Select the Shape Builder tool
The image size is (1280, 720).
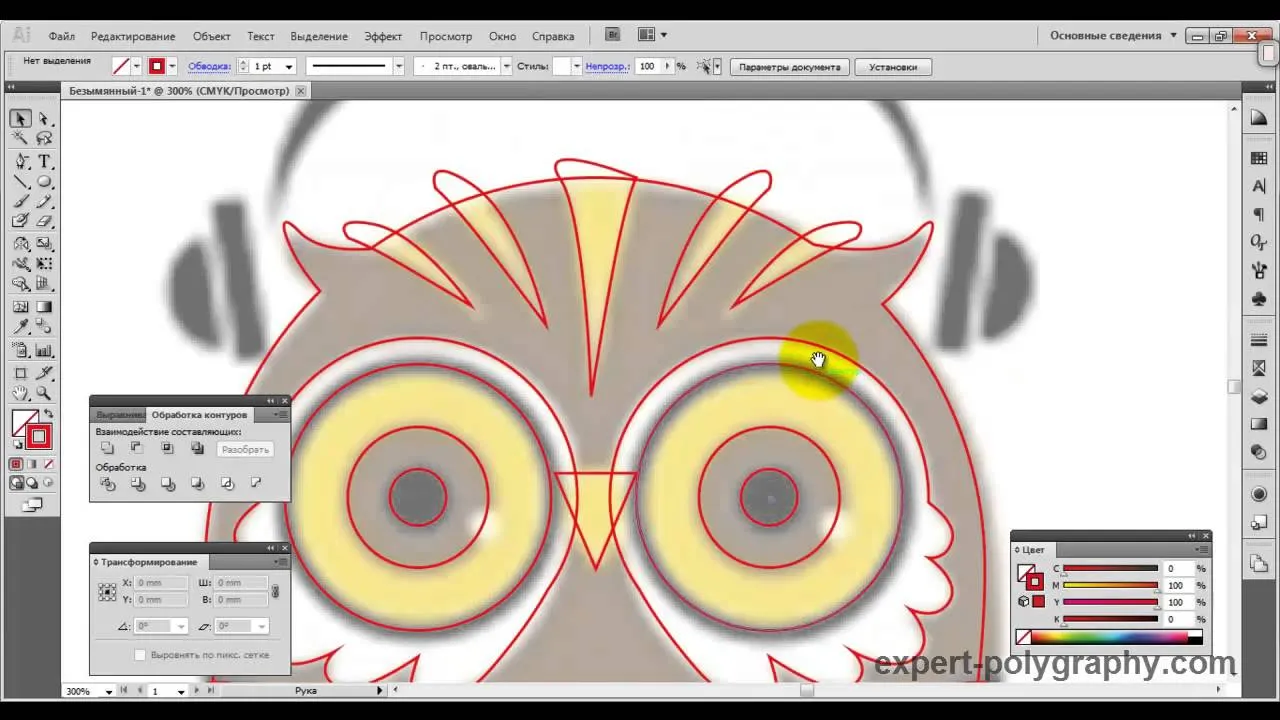tap(20, 284)
